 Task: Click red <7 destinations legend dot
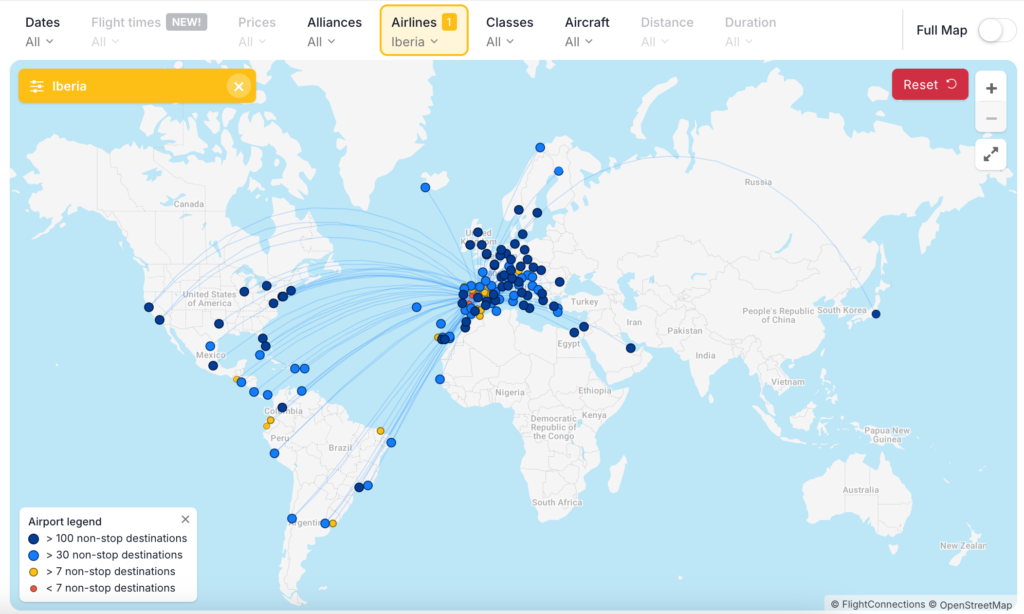click(33, 589)
